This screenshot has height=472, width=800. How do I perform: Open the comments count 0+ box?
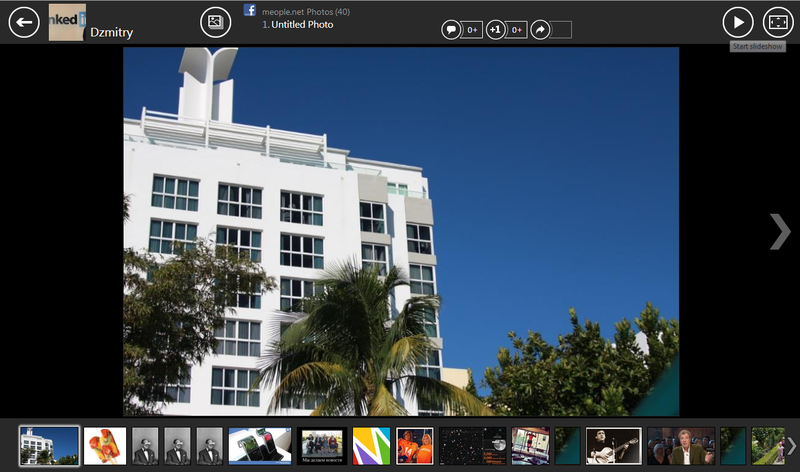click(472, 30)
